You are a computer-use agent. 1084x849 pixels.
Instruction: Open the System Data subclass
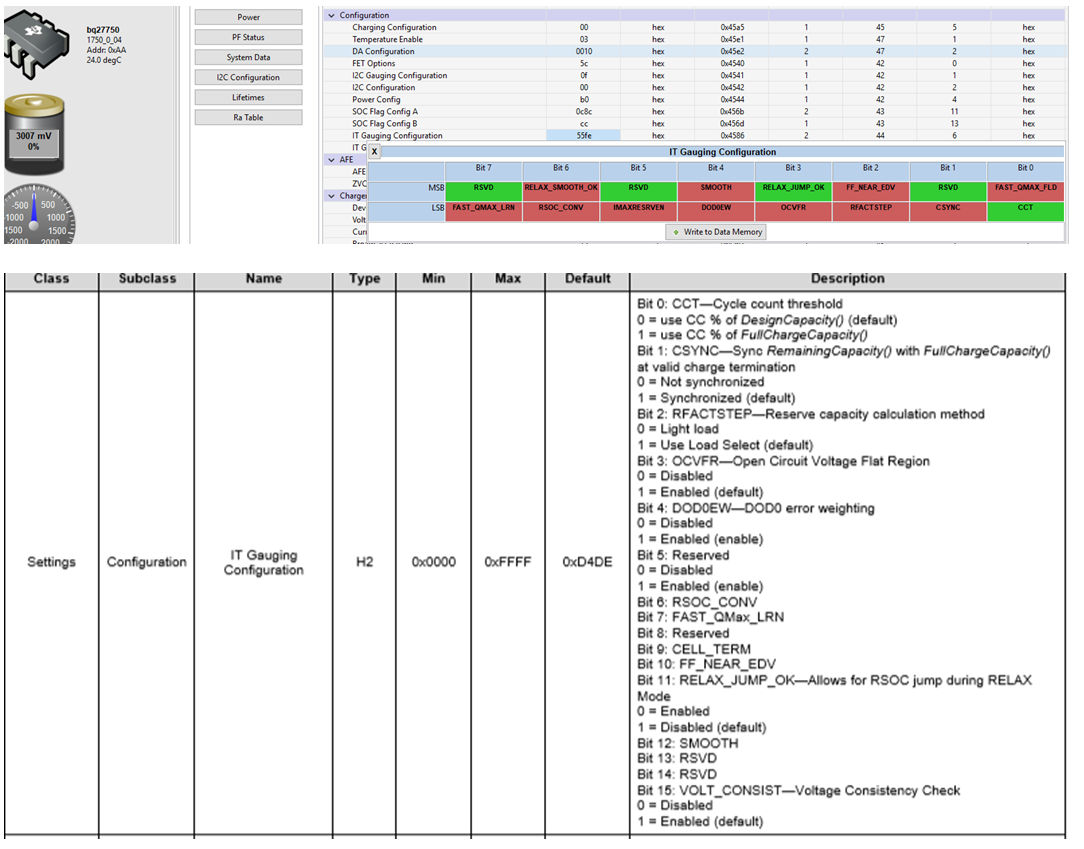[248, 57]
